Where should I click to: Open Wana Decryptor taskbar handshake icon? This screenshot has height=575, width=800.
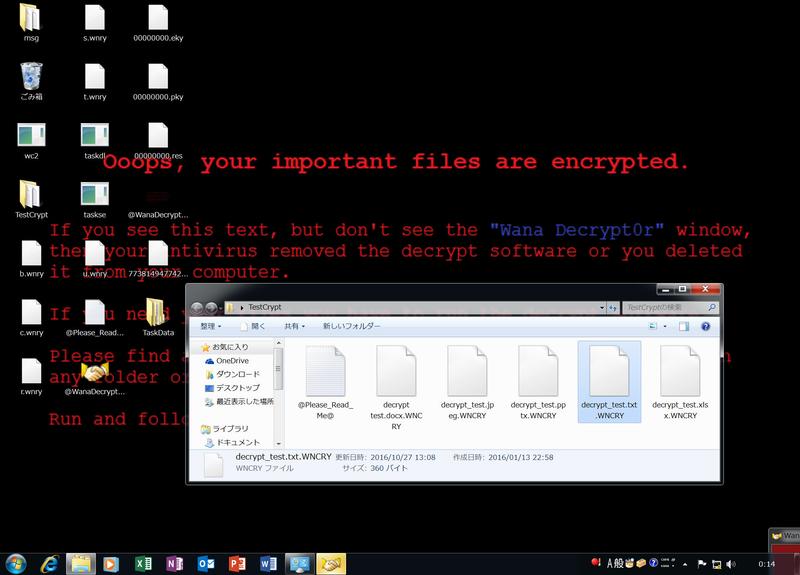click(331, 564)
